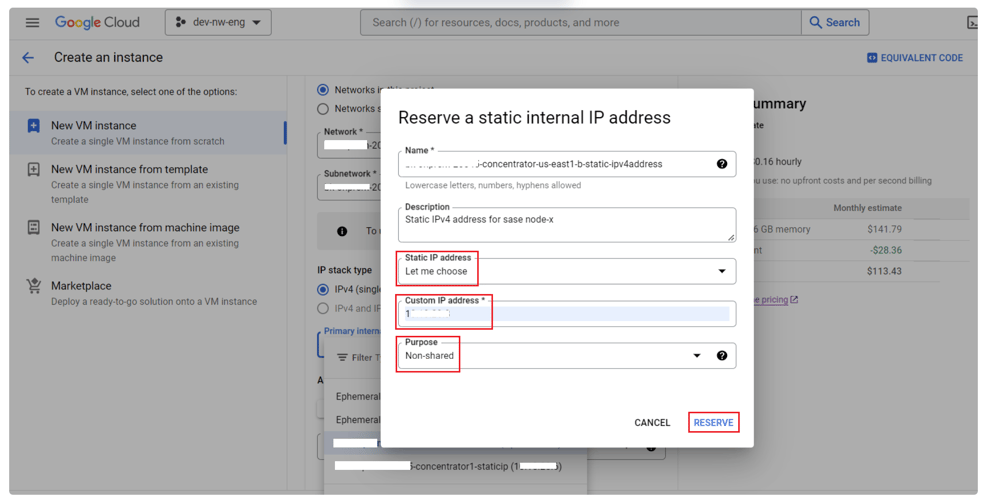Click the Custom IP address input field
Image resolution: width=987 pixels, height=504 pixels.
click(566, 314)
